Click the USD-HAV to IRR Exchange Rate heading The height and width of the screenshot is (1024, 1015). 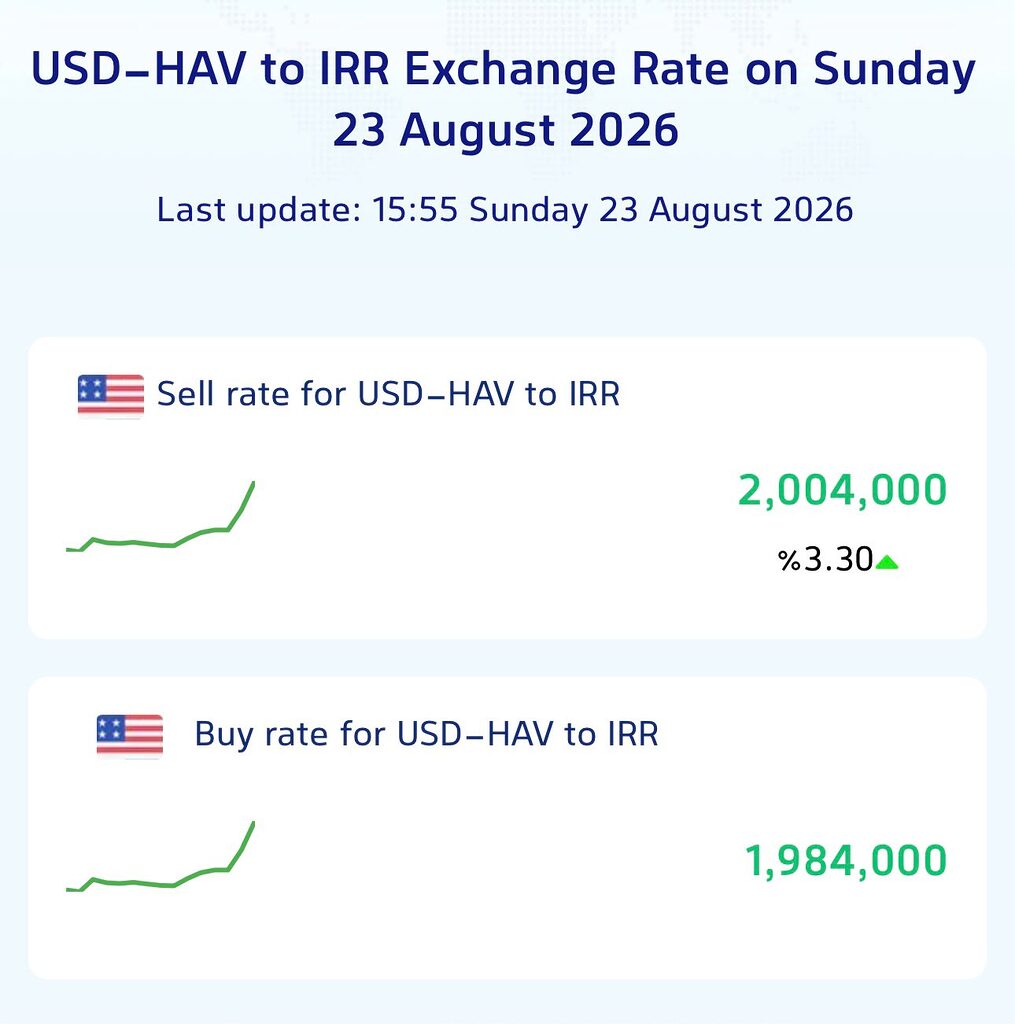[503, 69]
